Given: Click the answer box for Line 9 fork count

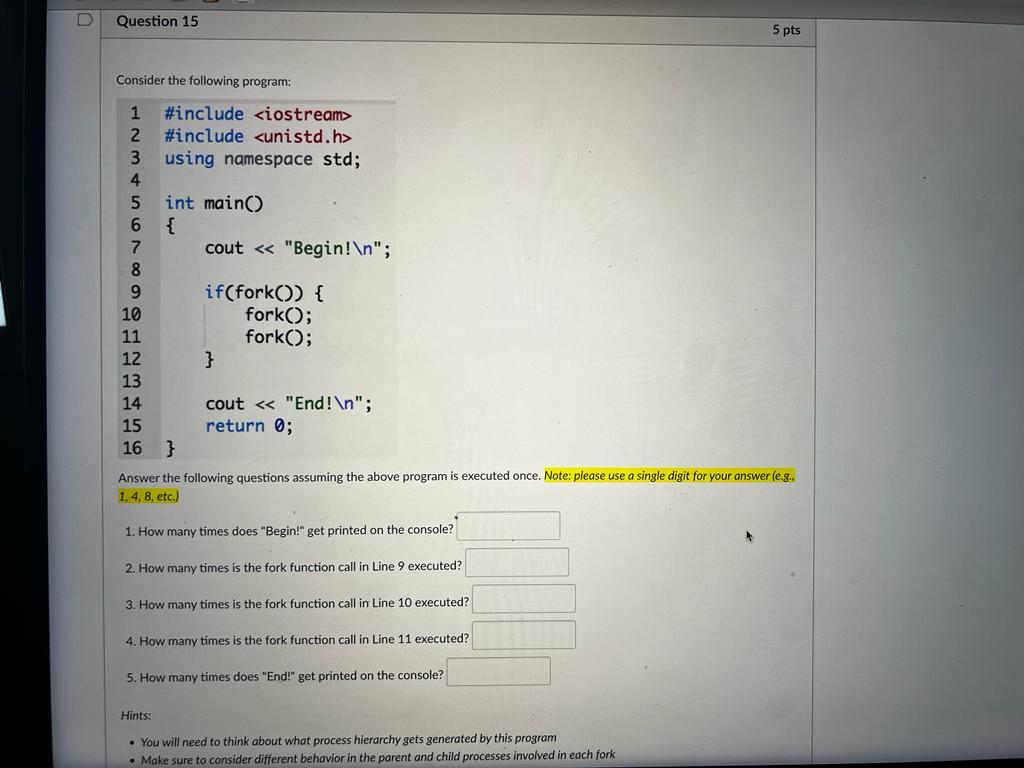Looking at the screenshot, I should 517,561.
